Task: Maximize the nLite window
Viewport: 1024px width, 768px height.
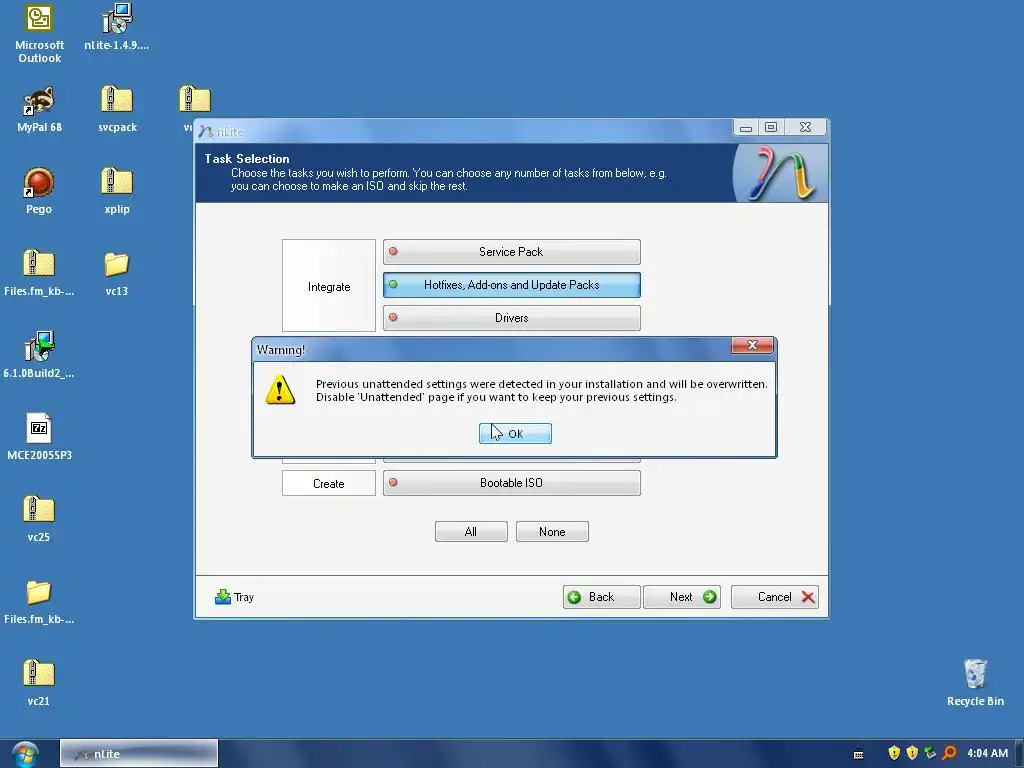Action: (771, 128)
